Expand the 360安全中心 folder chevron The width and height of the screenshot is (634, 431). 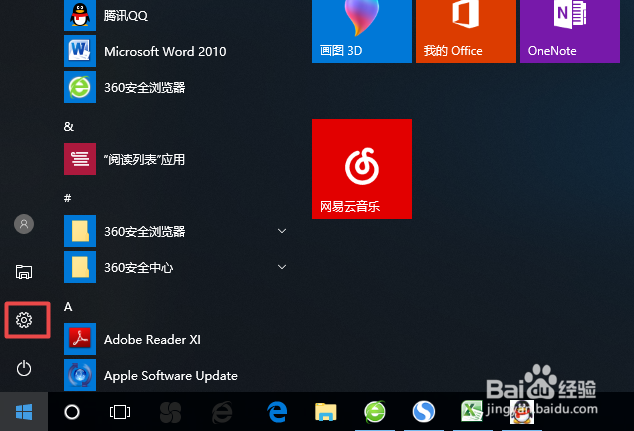coord(282,267)
